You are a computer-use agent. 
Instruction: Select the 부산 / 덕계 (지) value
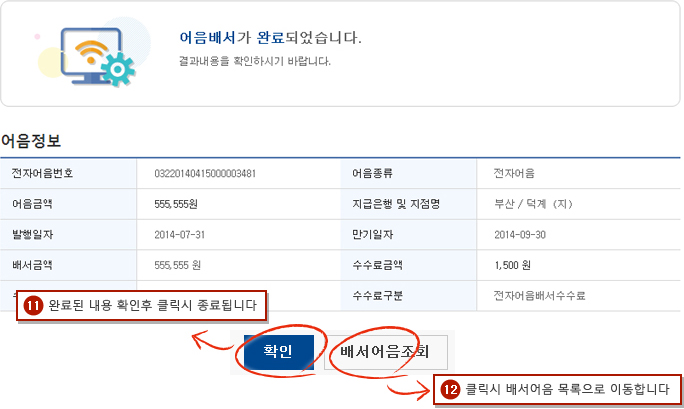point(533,204)
